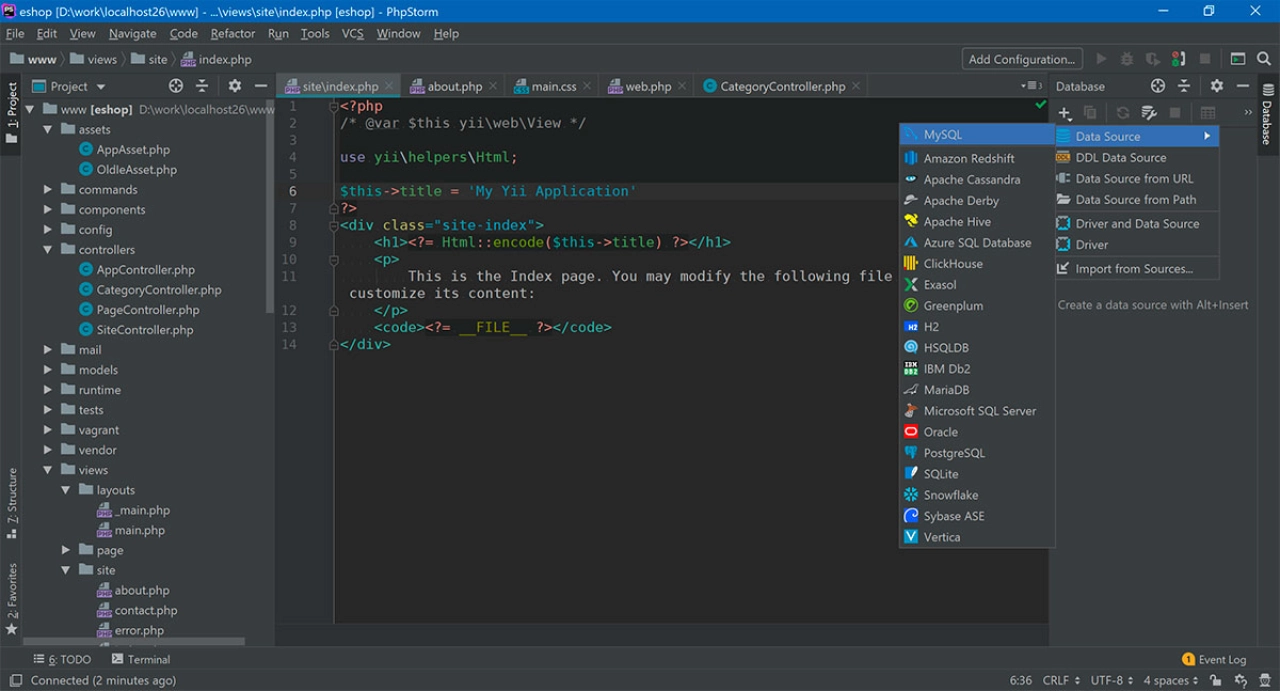Screen dimensions: 1280x691
Task: Click the stop square in Database toolbar
Action: click(1175, 113)
